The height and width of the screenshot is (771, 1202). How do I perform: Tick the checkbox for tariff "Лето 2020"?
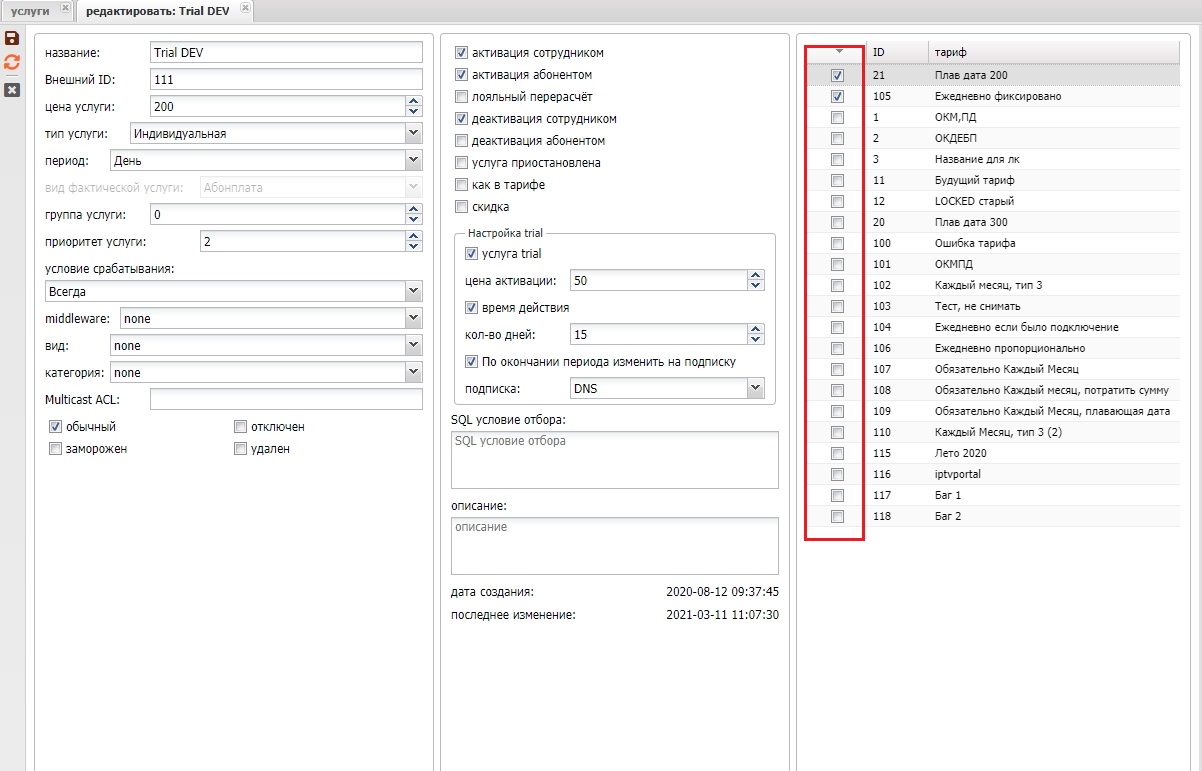pyautogui.click(x=837, y=453)
